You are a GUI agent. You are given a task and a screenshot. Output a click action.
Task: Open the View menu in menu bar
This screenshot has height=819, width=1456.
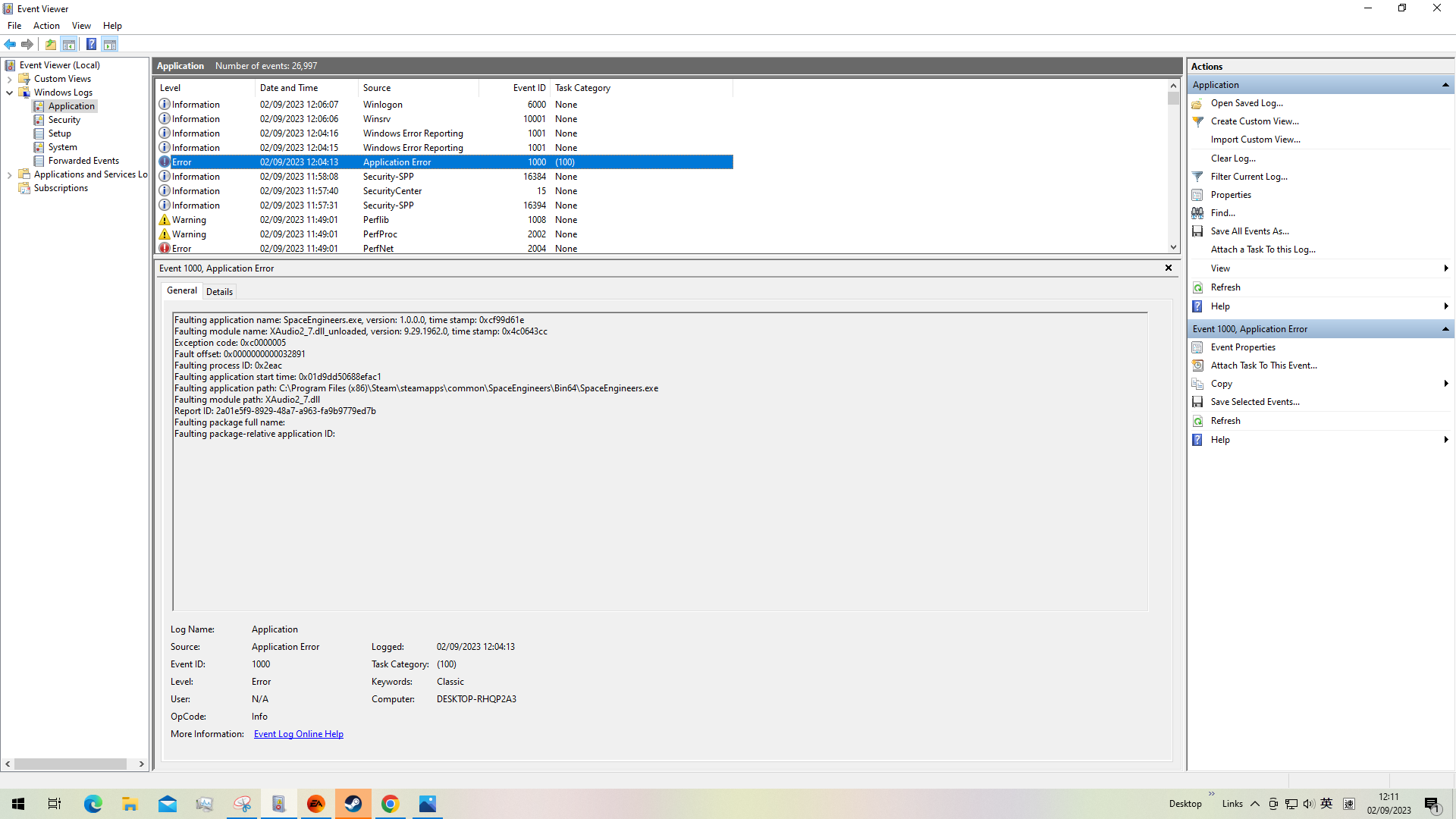pos(81,26)
